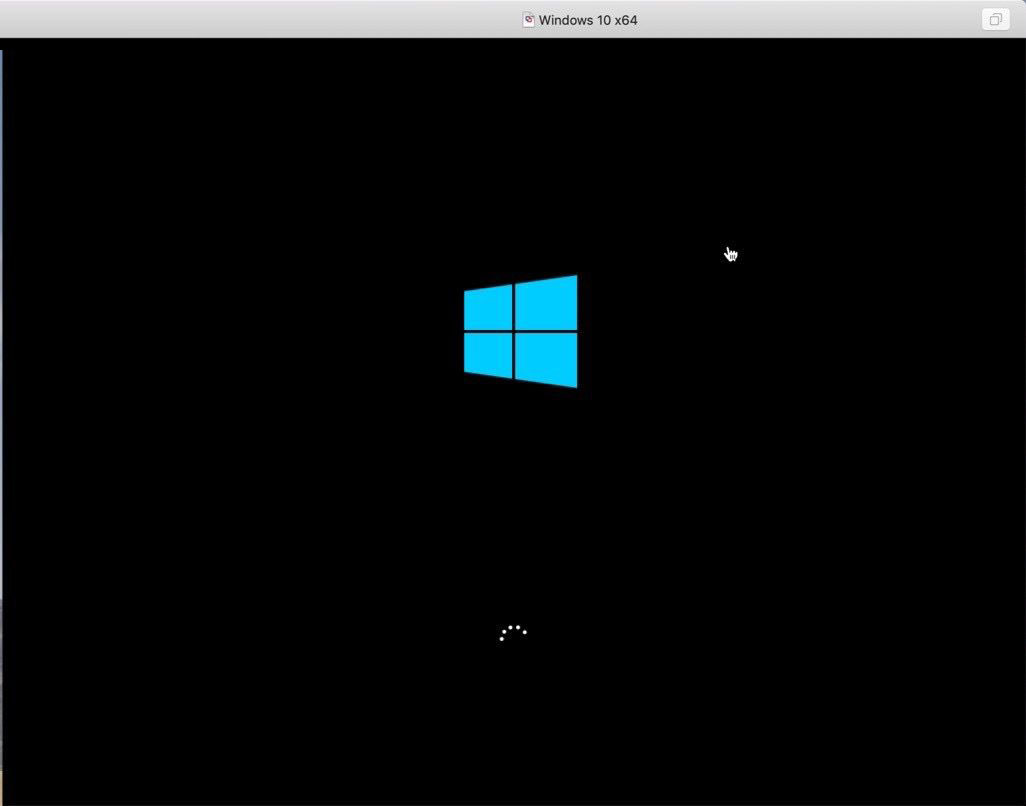This screenshot has width=1026, height=806.
Task: Click the hand-shaped pointer on the boot screen
Action: tap(731, 254)
